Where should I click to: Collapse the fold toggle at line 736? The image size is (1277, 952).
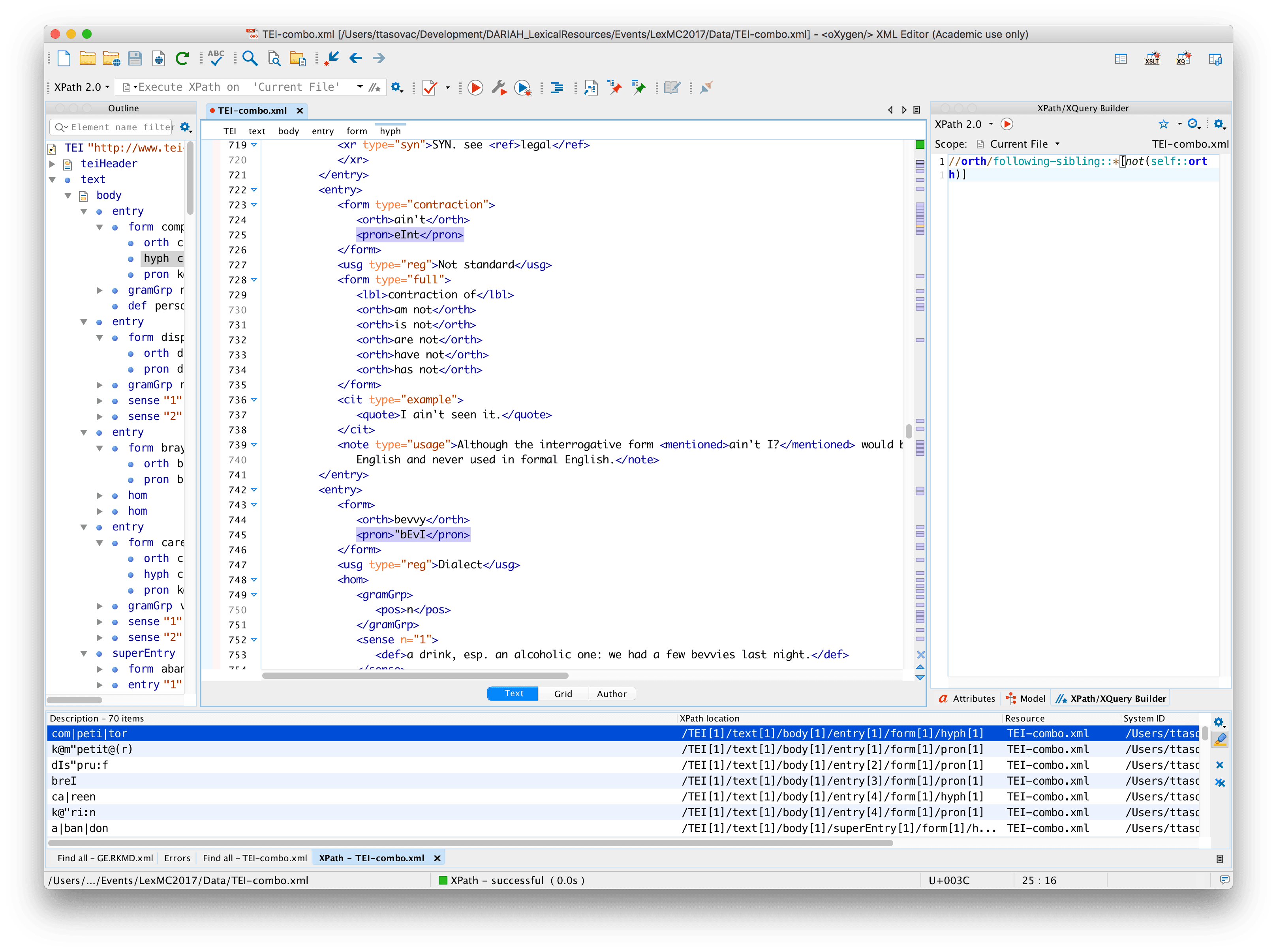(x=254, y=400)
